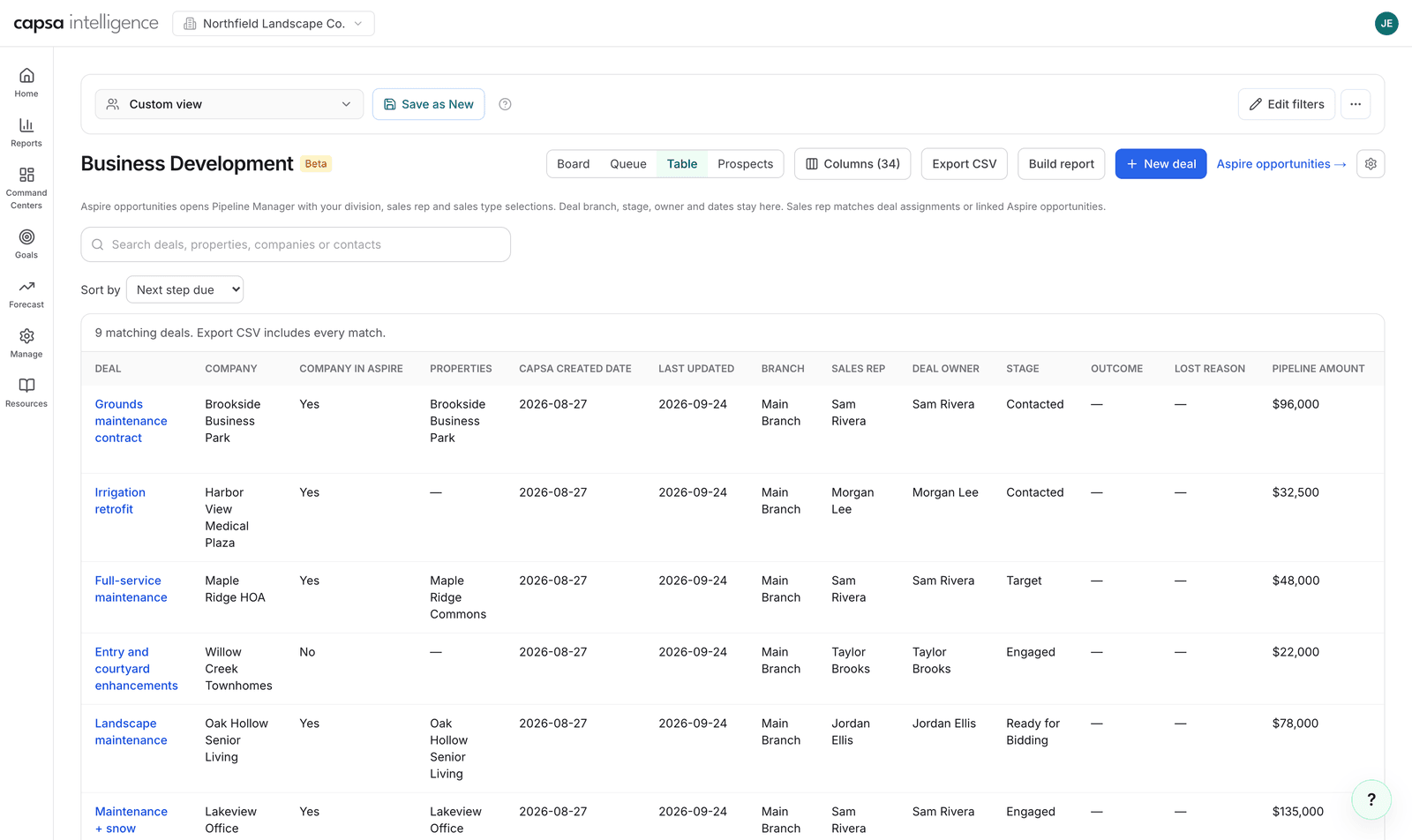This screenshot has width=1412, height=840.
Task: Click the No value in Company in Aspire
Action: point(307,652)
